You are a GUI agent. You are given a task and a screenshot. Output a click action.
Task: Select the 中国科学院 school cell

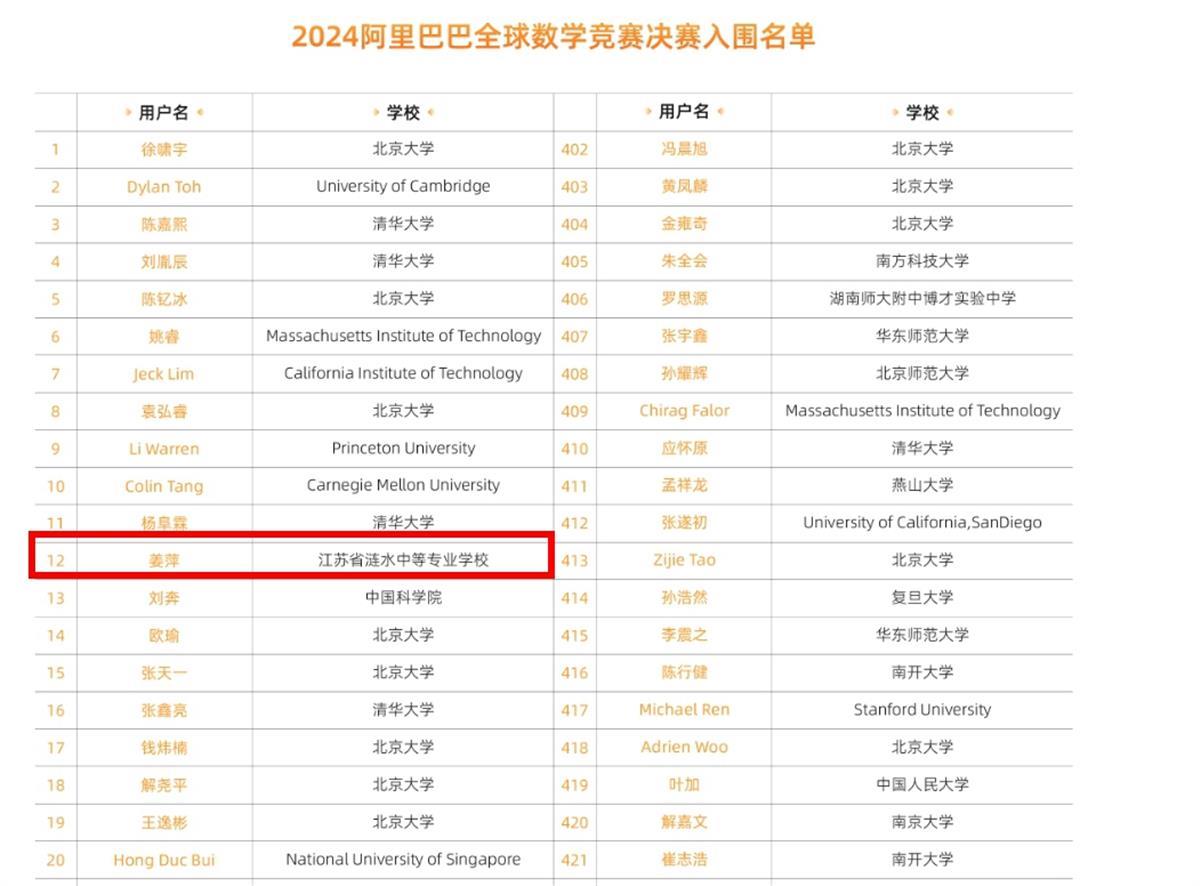click(403, 598)
